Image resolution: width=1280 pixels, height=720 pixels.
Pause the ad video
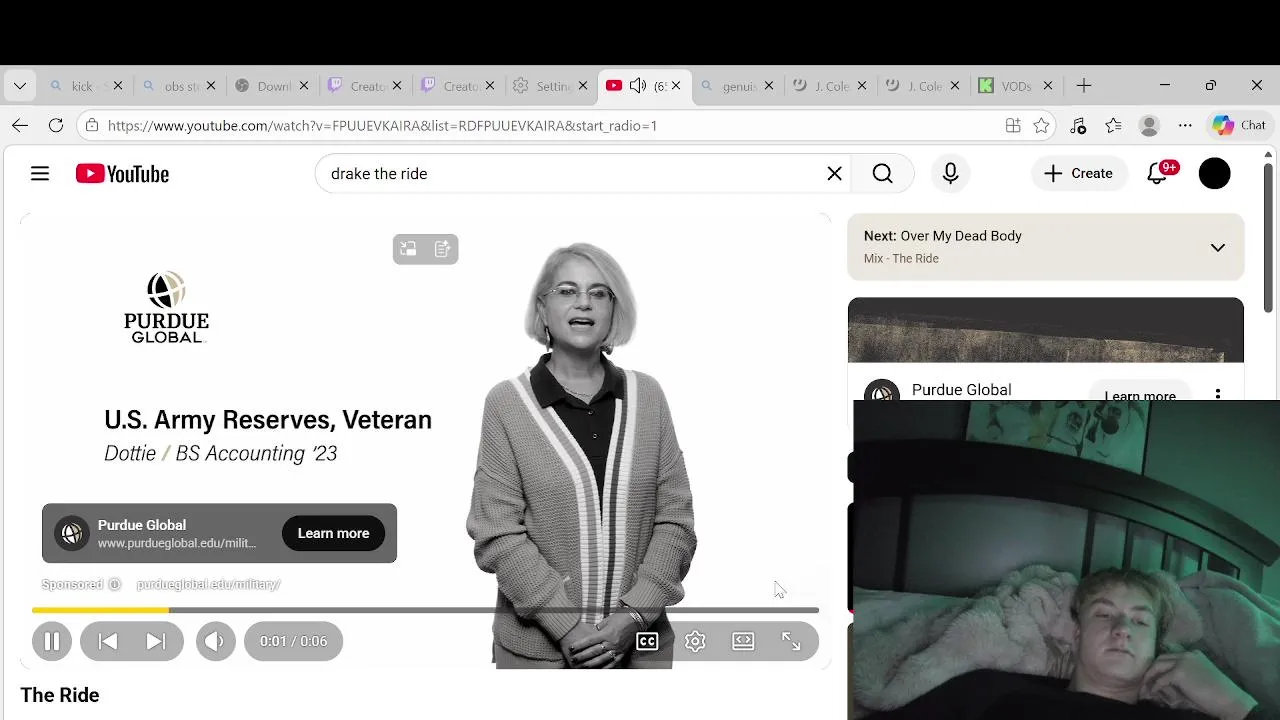(52, 641)
